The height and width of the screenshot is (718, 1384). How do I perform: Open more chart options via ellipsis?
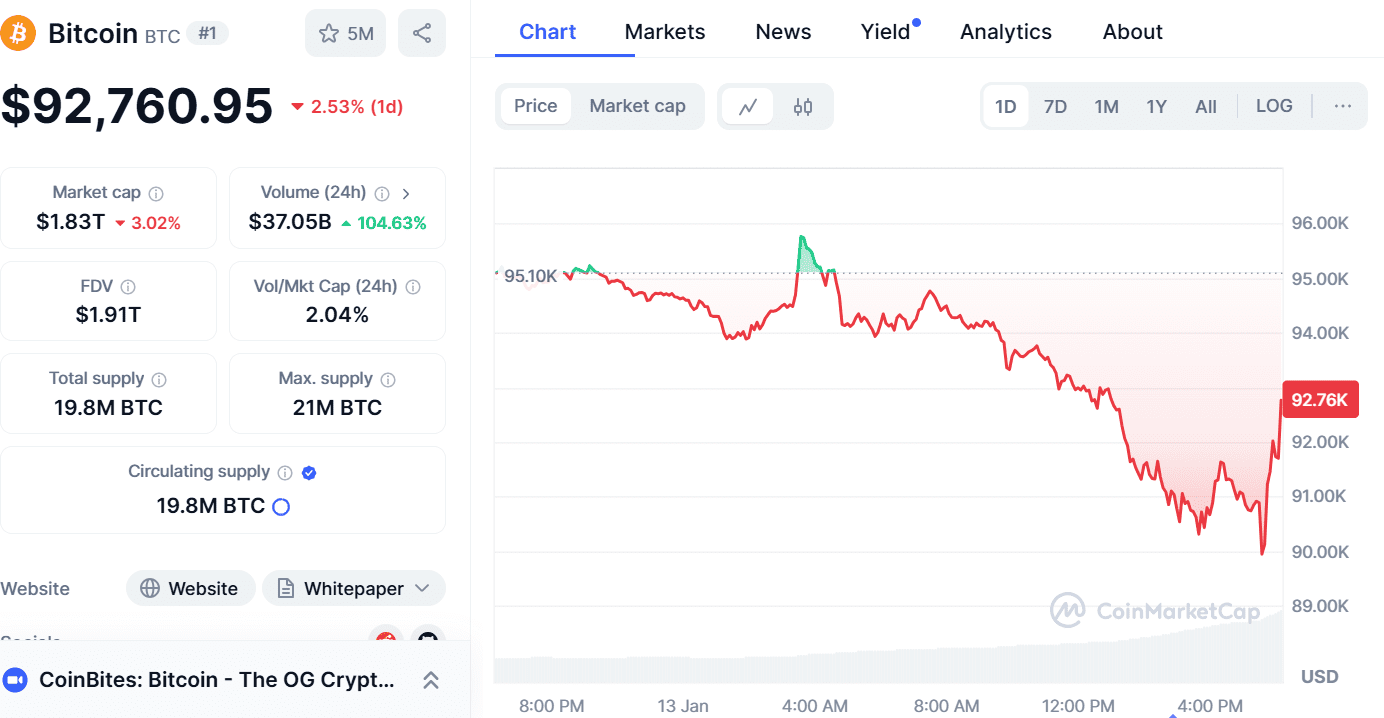coord(1341,105)
